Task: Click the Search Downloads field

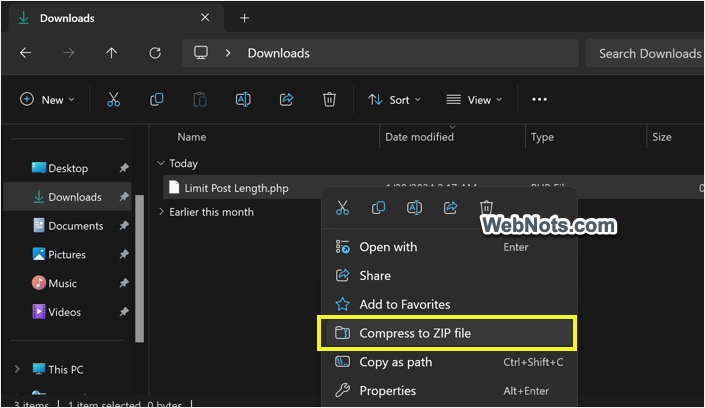Action: tap(645, 54)
